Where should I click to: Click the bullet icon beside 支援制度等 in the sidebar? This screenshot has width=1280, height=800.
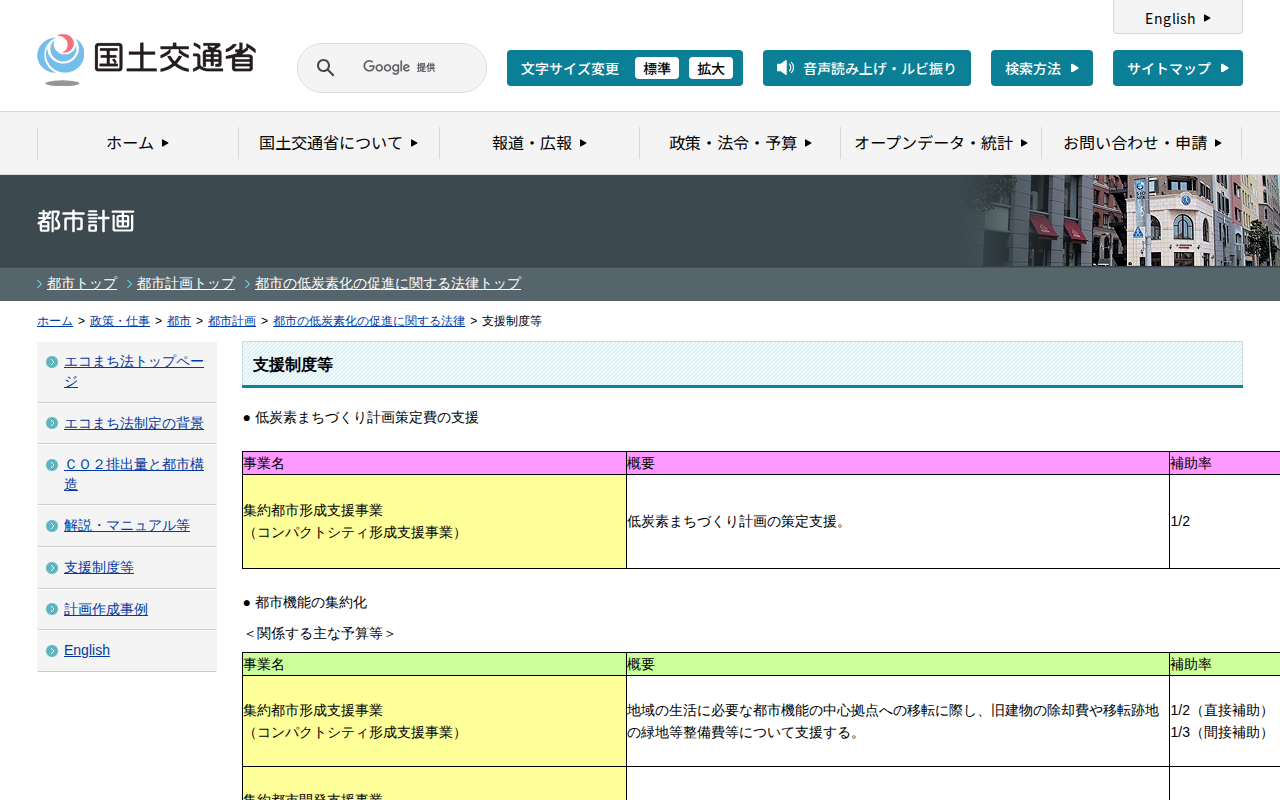[52, 568]
